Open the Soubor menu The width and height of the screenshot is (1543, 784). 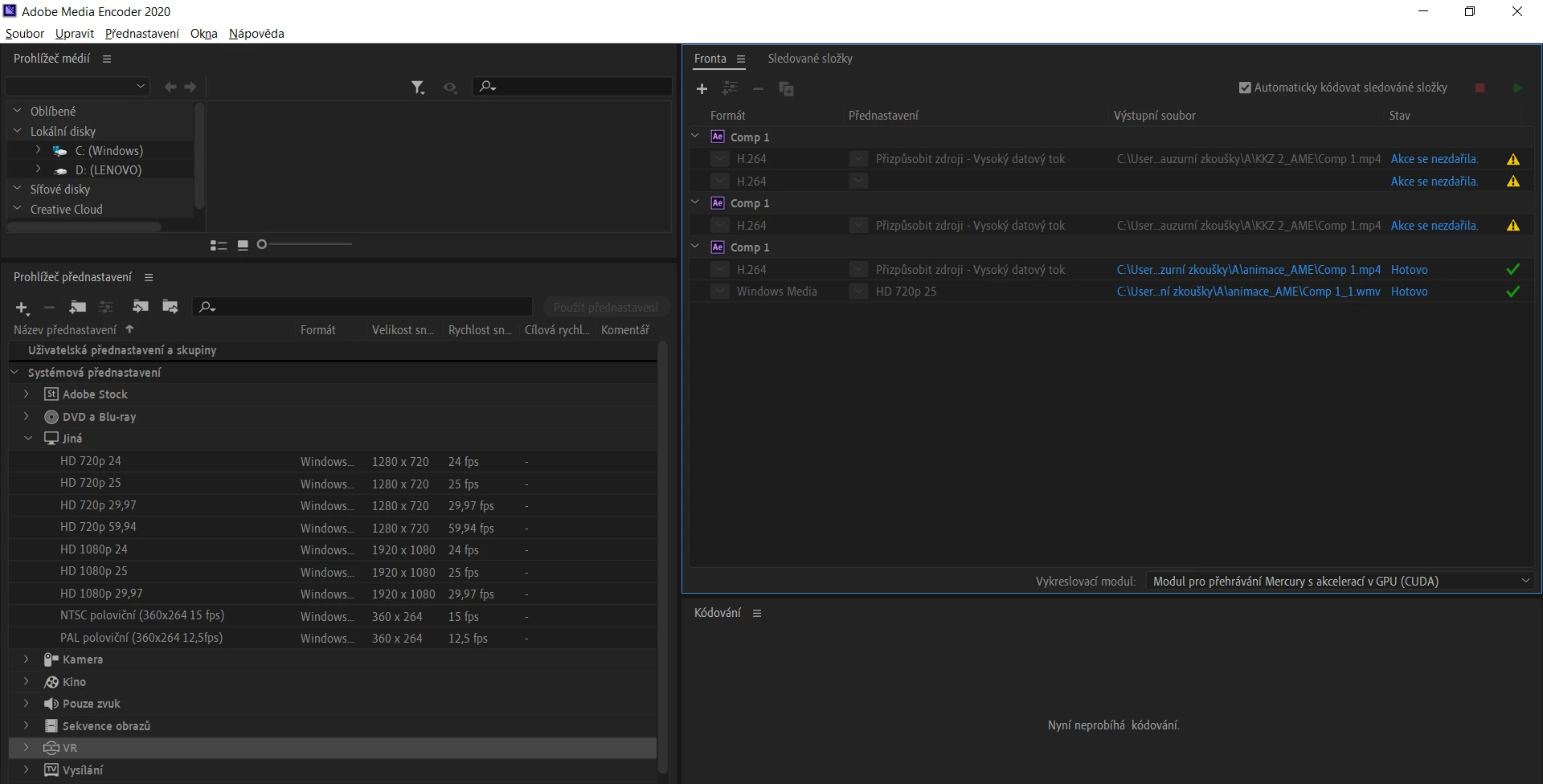pyautogui.click(x=25, y=34)
